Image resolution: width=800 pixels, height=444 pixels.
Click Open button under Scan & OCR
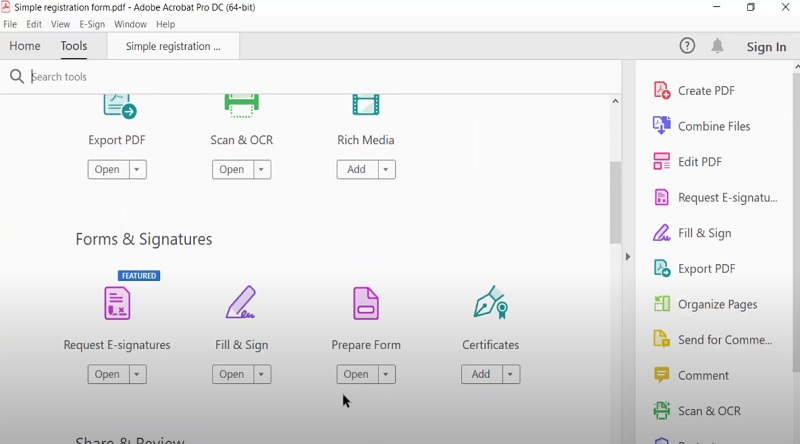(232, 169)
